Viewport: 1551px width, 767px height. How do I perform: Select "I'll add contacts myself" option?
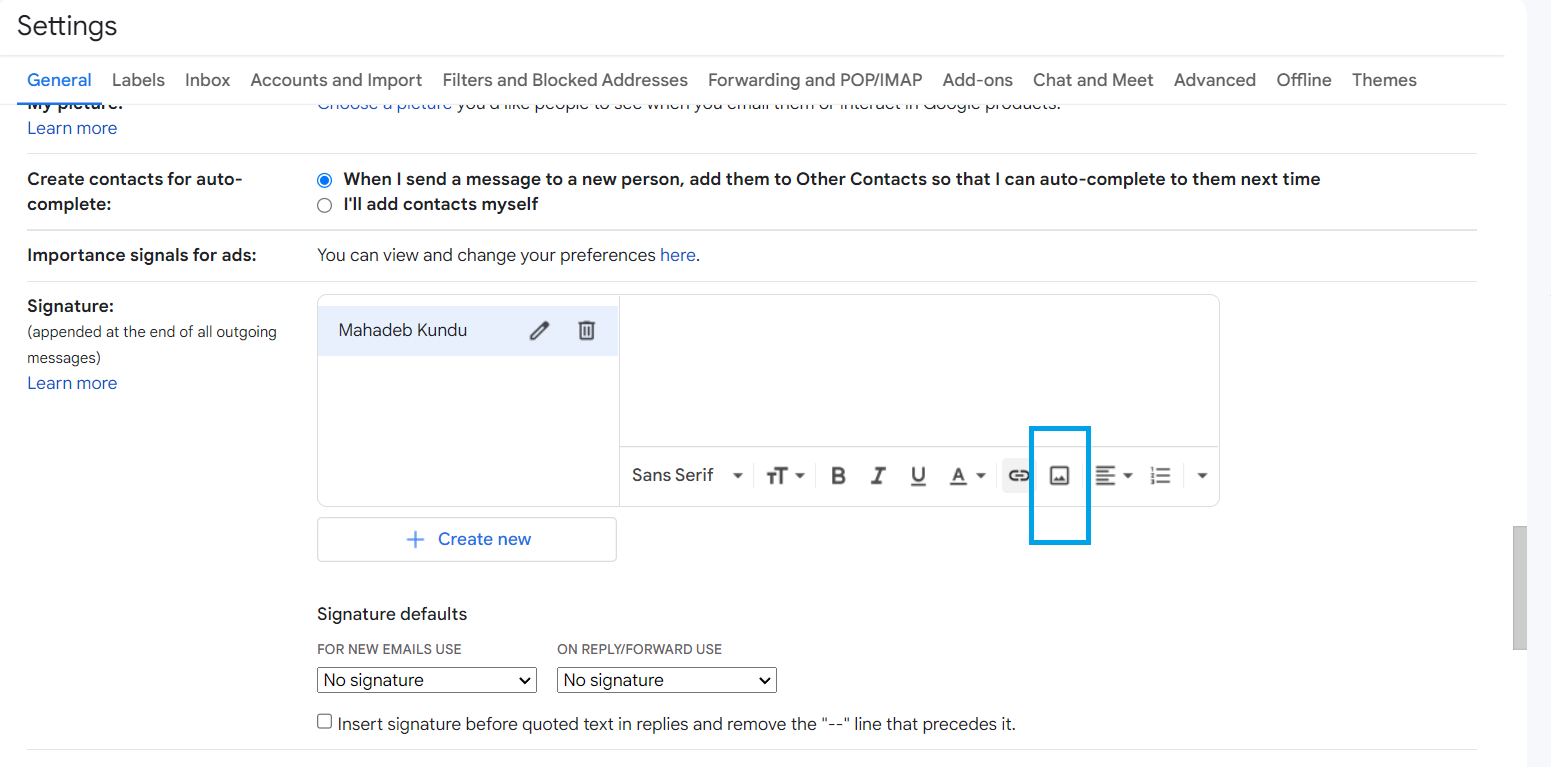click(x=324, y=205)
